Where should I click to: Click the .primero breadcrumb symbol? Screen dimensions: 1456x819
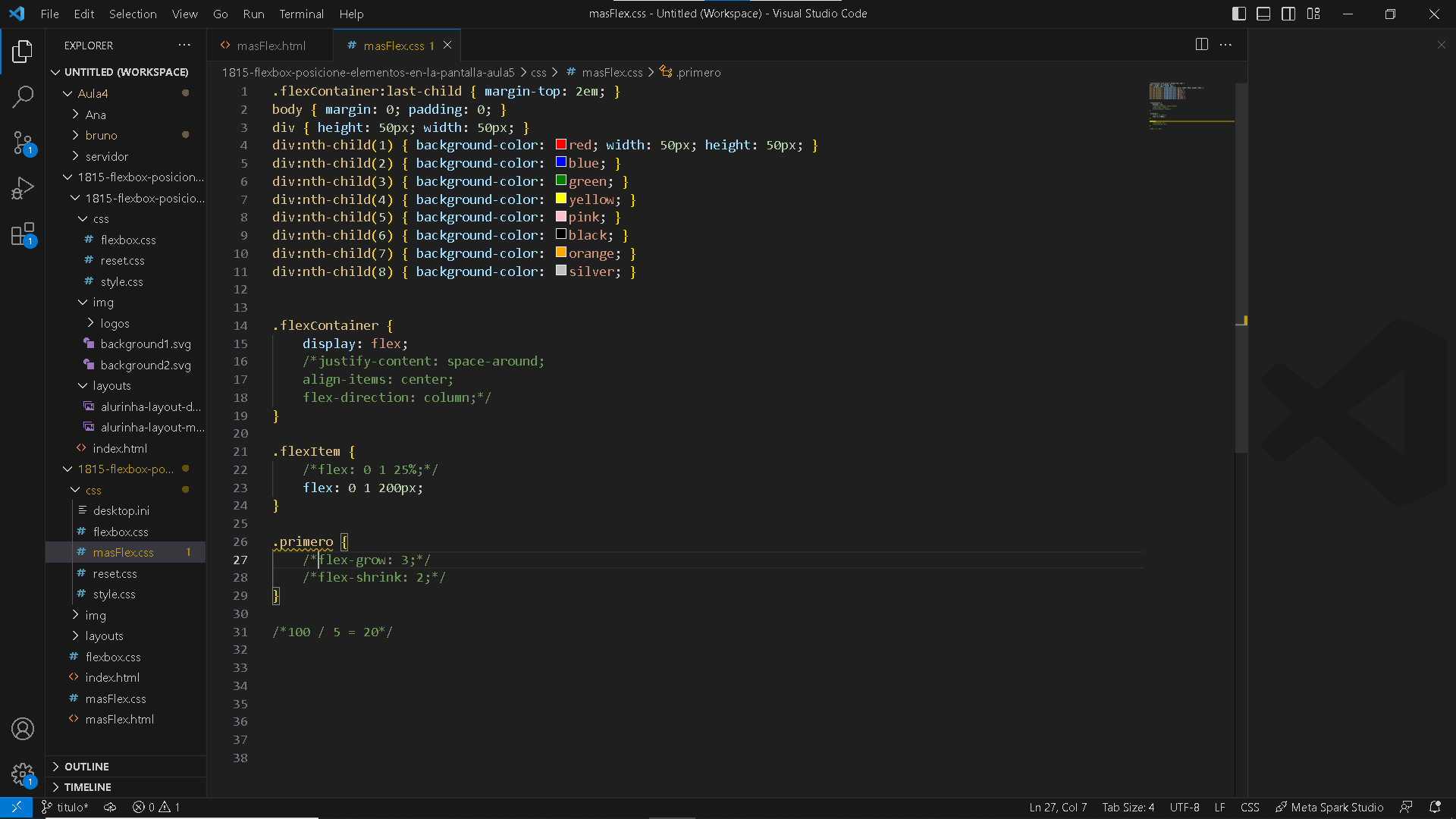(690, 72)
